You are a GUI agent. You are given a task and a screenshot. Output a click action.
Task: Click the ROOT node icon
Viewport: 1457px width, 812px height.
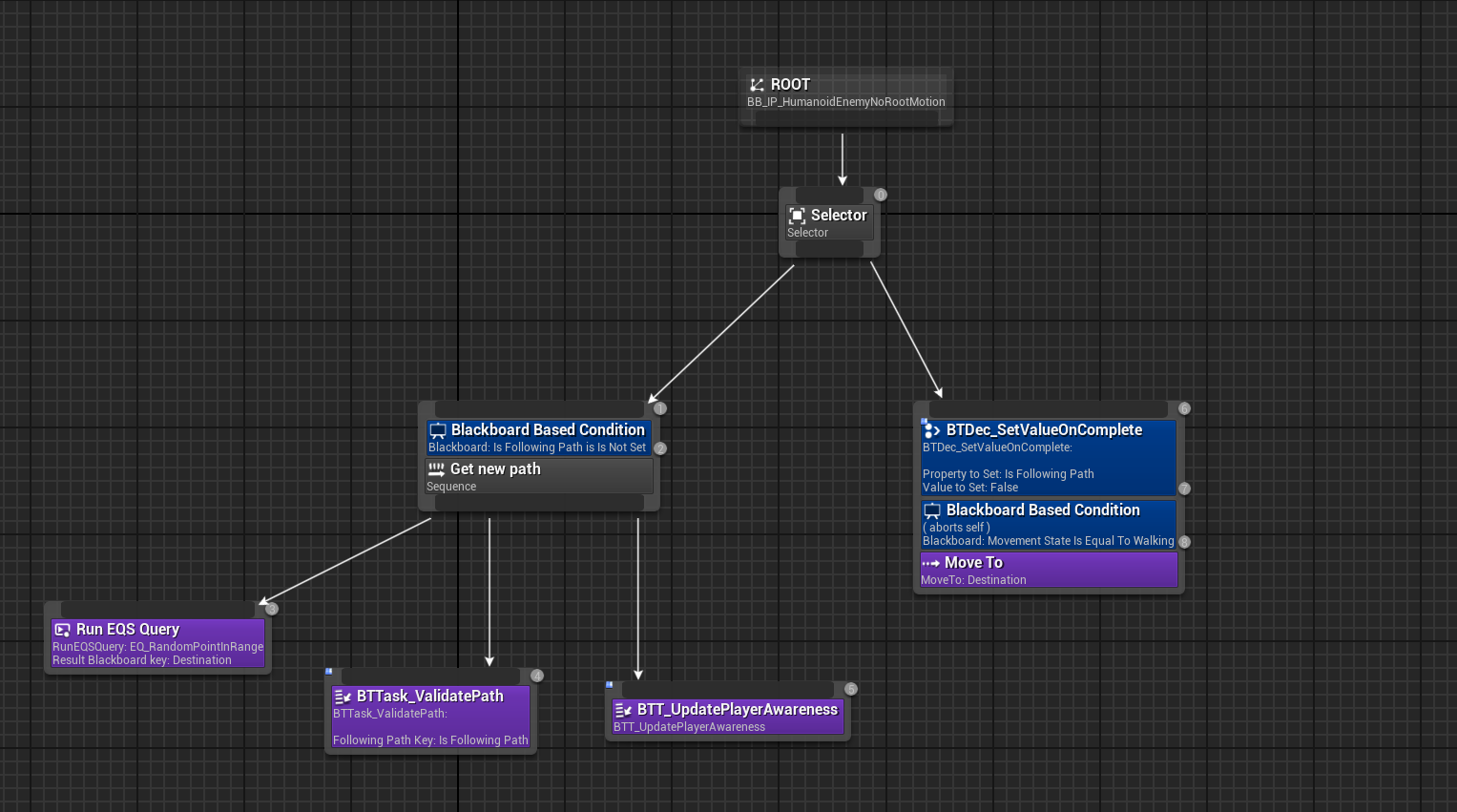757,85
